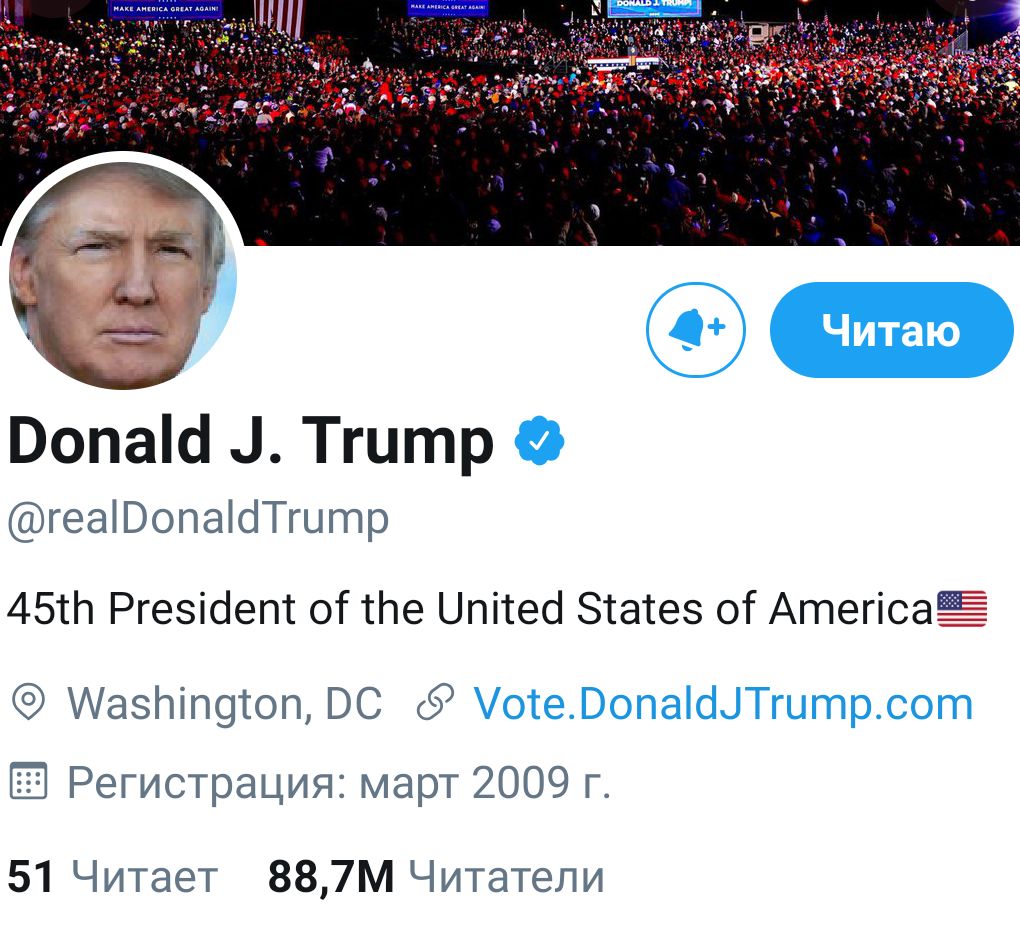The image size is (1020, 944).
Task: Click the Регистрация: март 2009 date text
Action: (339, 782)
